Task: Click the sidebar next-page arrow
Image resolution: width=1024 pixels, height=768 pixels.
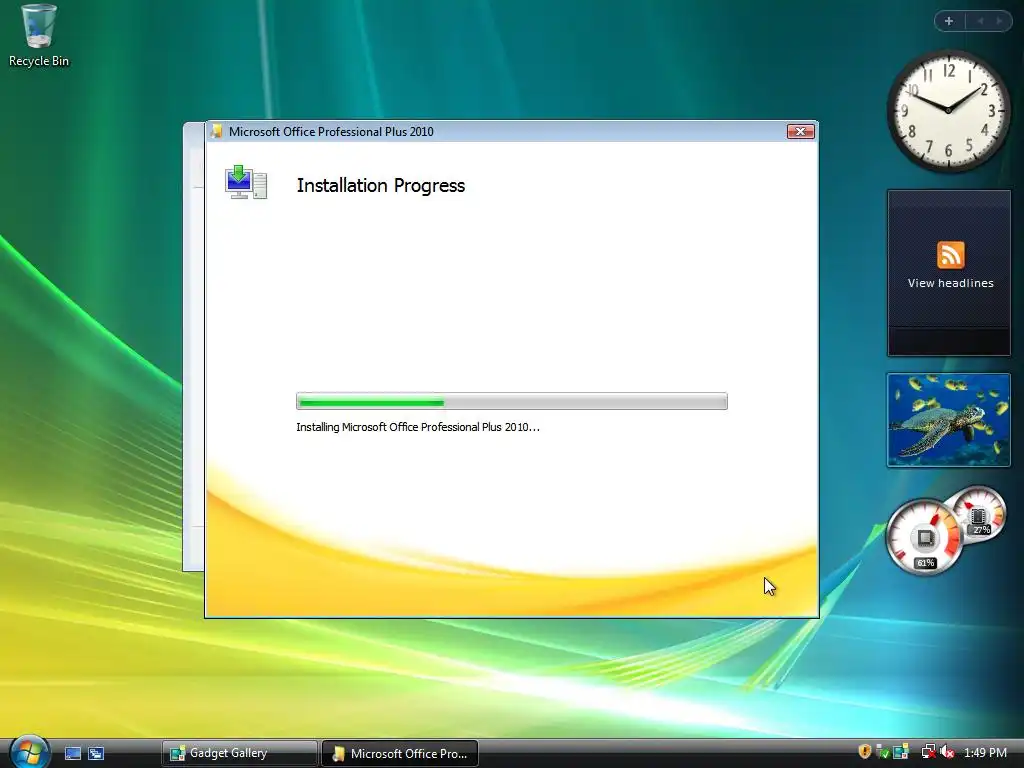Action: [x=999, y=21]
